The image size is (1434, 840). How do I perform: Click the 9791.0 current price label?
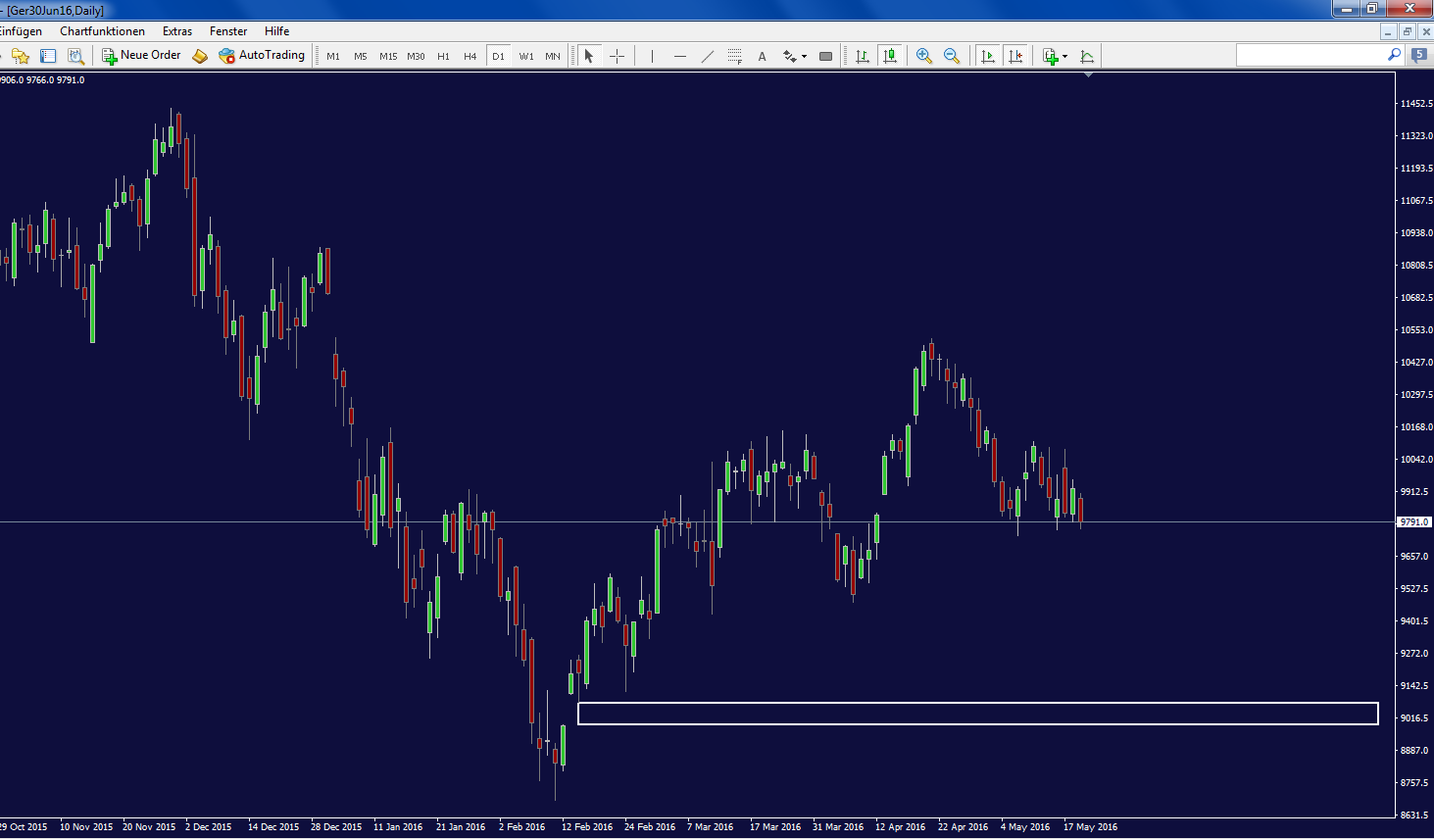[x=1413, y=522]
